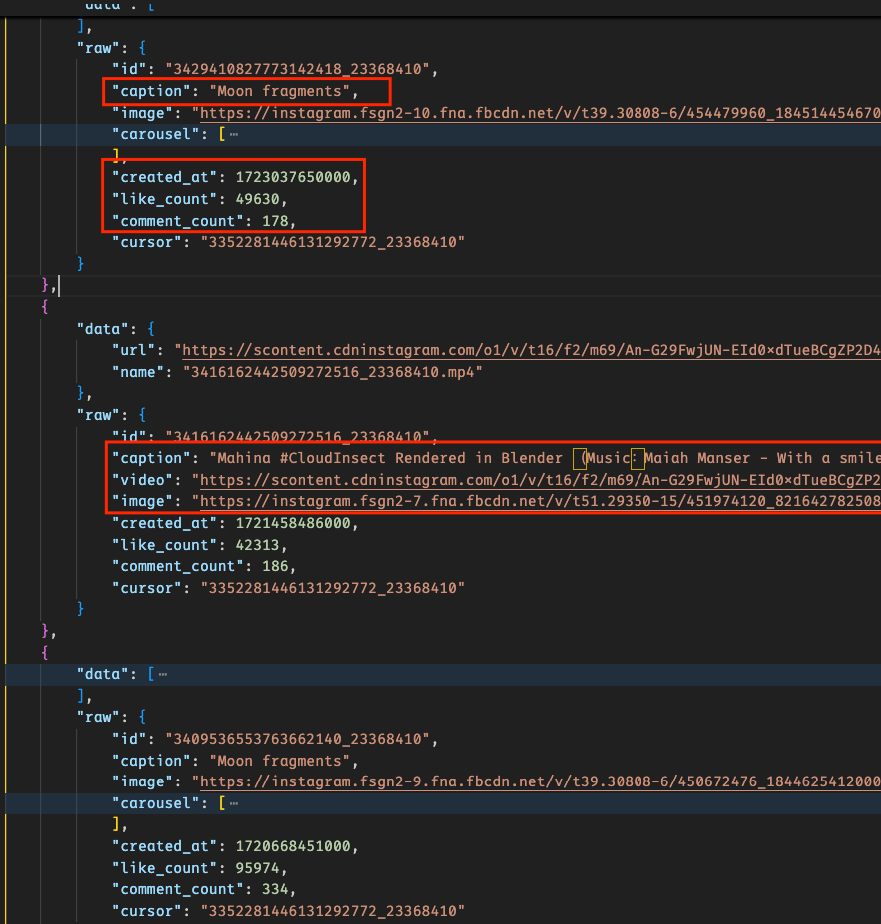Open the fsgn2-10 image URL
The width and height of the screenshot is (881, 924).
[x=540, y=113]
